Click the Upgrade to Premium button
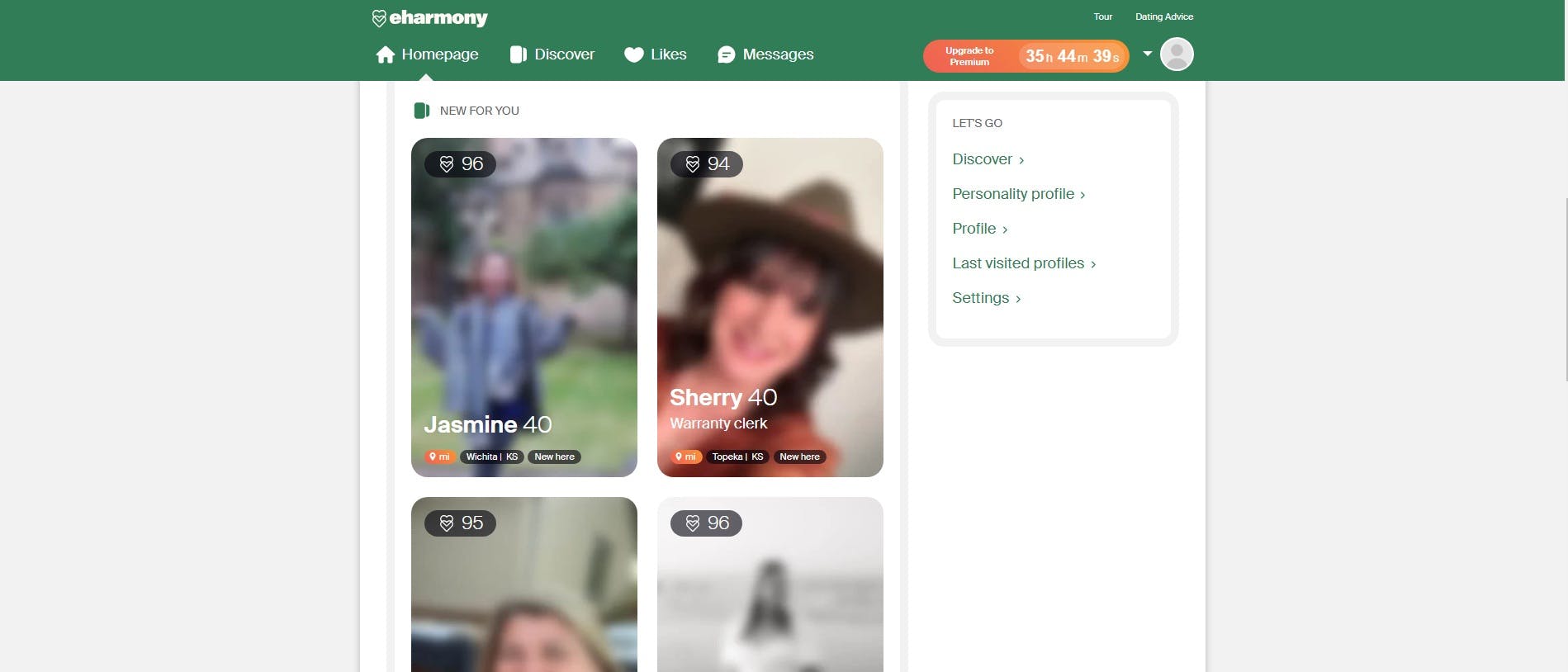This screenshot has width=1568, height=672. [1025, 56]
